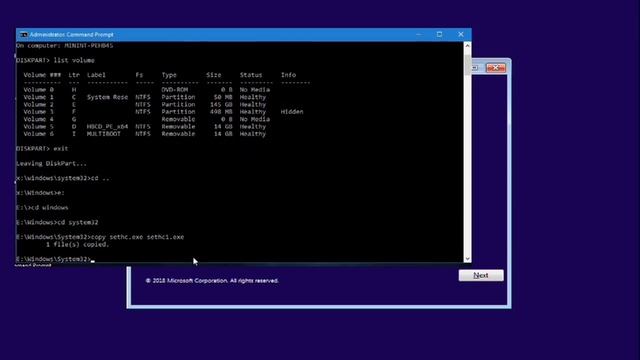Minimize the Command Prompt window
Image resolution: width=640 pixels, height=360 pixels.
[x=418, y=35]
